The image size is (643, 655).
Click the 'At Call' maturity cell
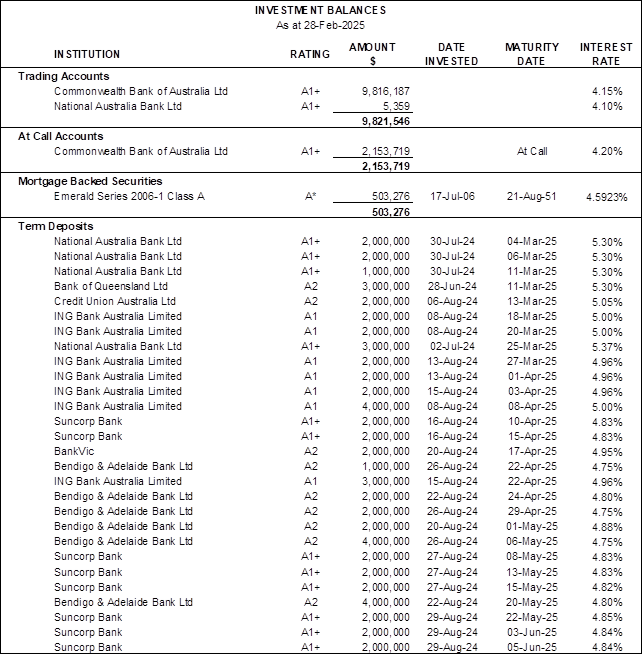(532, 151)
